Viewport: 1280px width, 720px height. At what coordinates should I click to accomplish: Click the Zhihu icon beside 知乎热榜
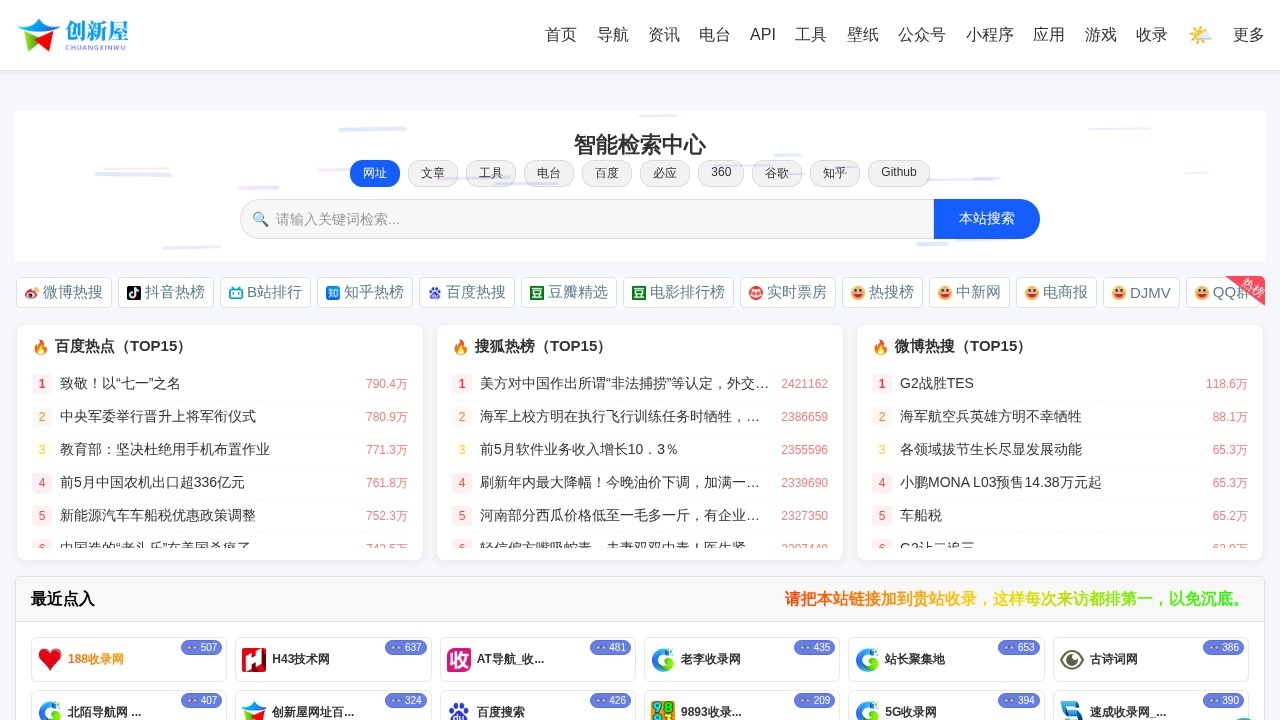tap(333, 293)
